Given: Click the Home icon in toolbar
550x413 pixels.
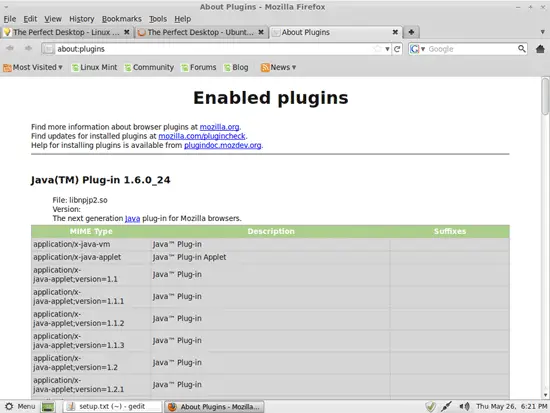Looking at the screenshot, I should [x=540, y=49].
